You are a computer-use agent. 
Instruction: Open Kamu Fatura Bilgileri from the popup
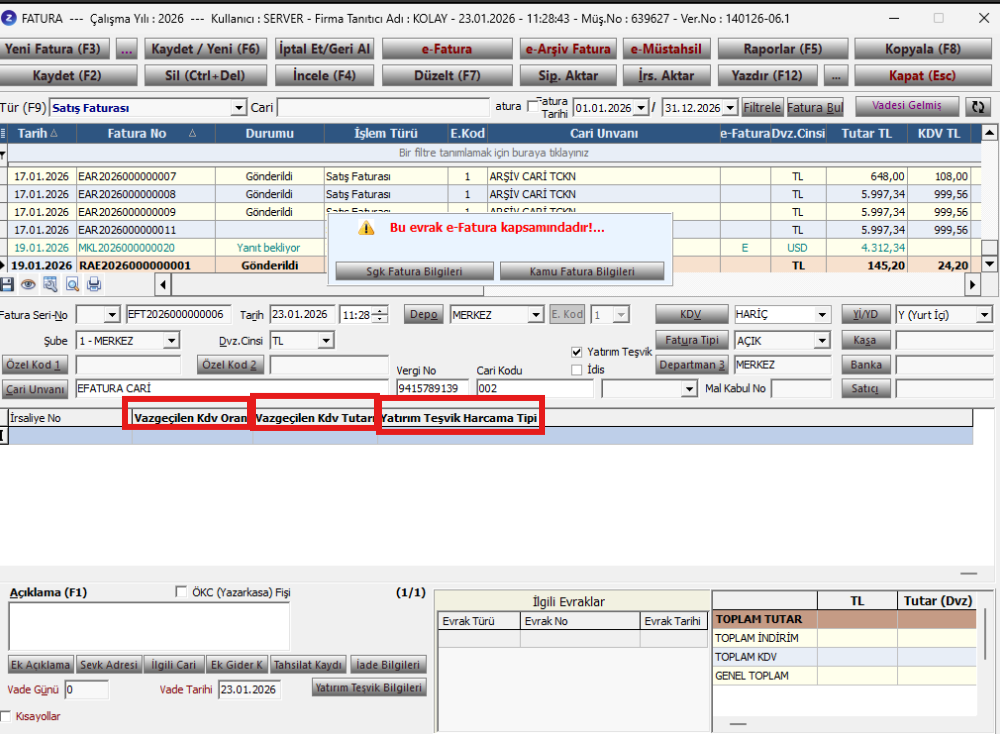(582, 272)
